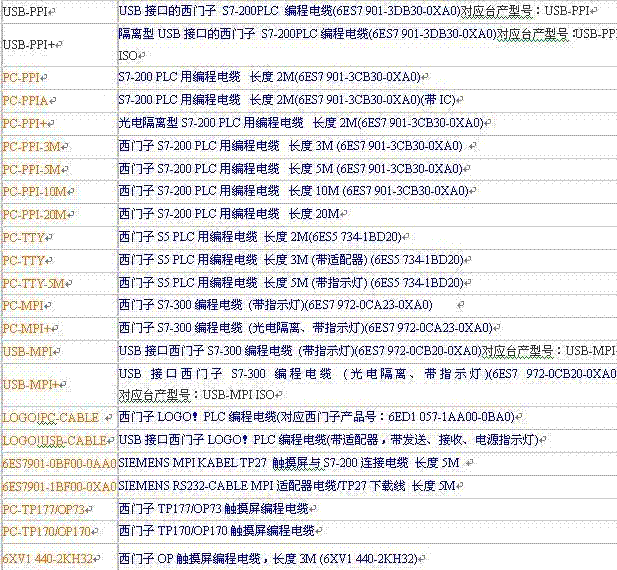The image size is (617, 570).
Task: Open the PC-PPI-5M cable link
Action: [x=33, y=169]
